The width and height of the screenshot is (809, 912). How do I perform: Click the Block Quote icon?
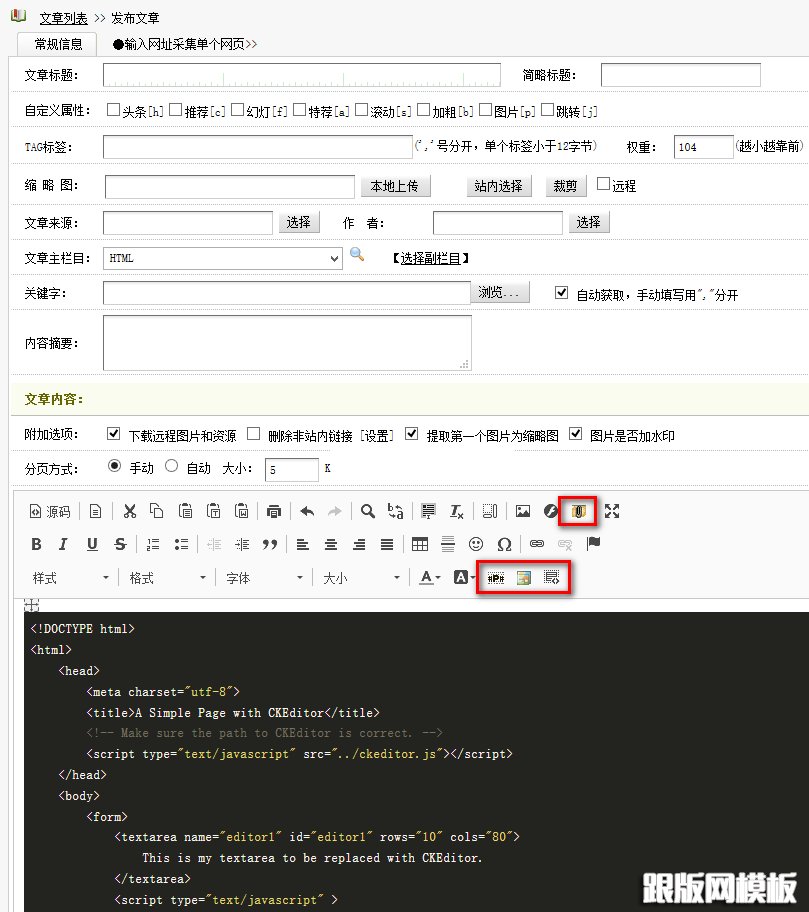click(x=270, y=544)
